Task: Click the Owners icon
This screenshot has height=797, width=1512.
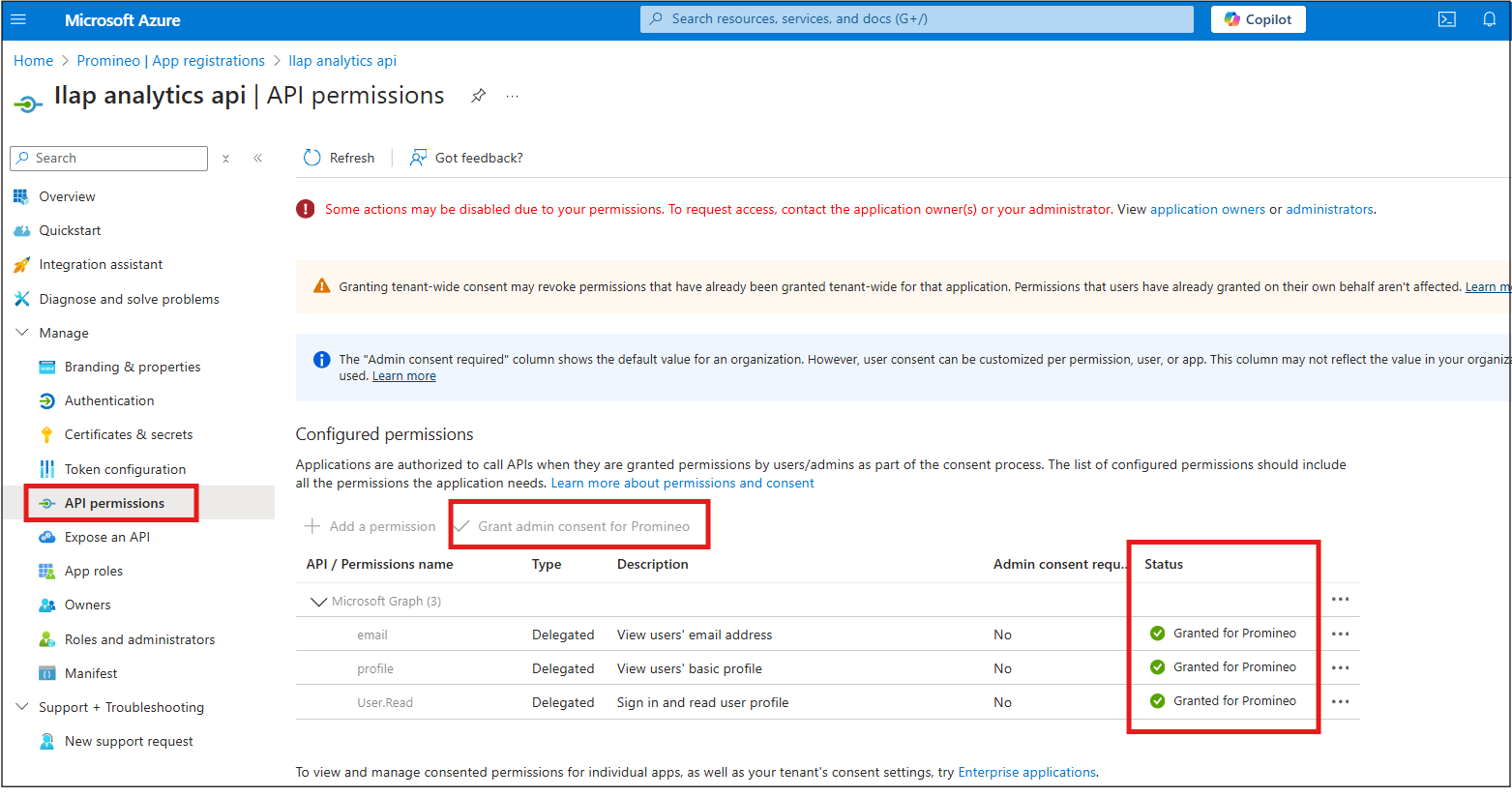Action: click(46, 605)
